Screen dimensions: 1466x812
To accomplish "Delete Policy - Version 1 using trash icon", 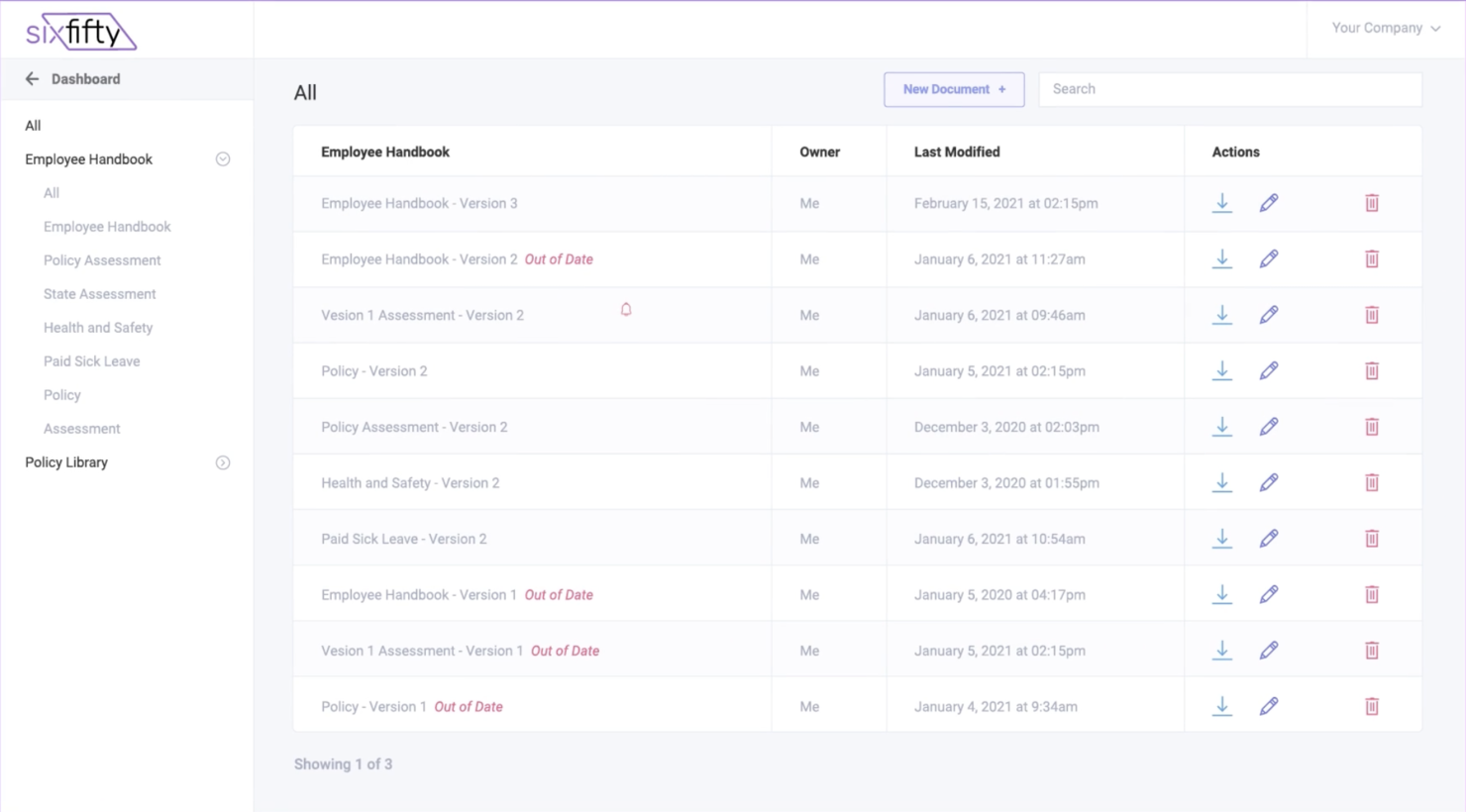I will [x=1372, y=706].
